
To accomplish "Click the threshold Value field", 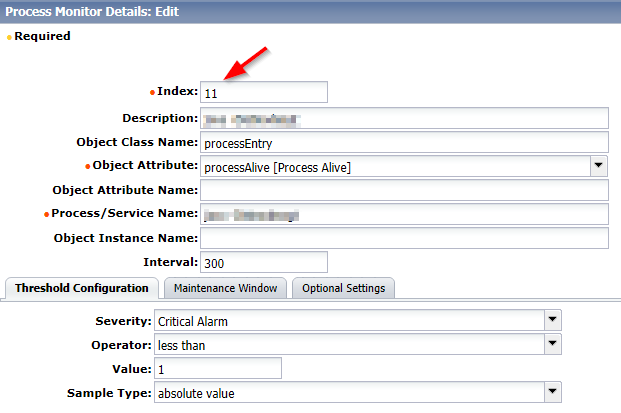I will coord(218,368).
